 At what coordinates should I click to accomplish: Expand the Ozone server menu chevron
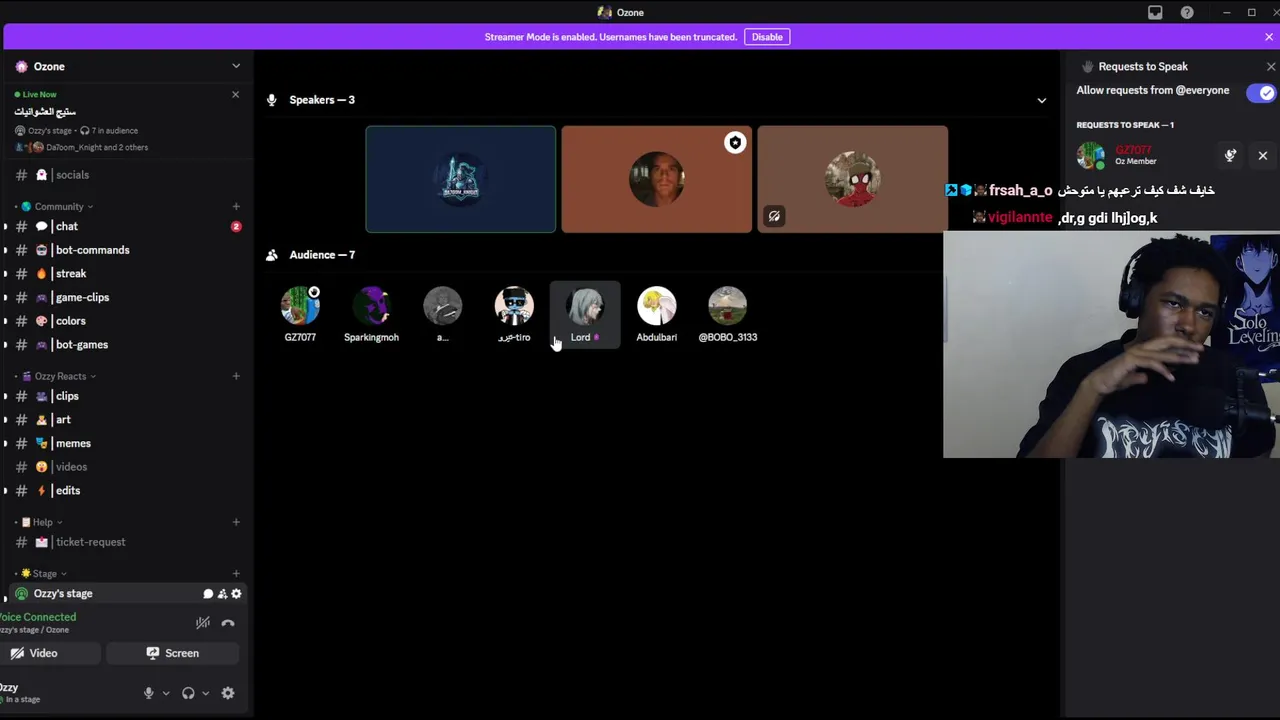pyautogui.click(x=236, y=67)
